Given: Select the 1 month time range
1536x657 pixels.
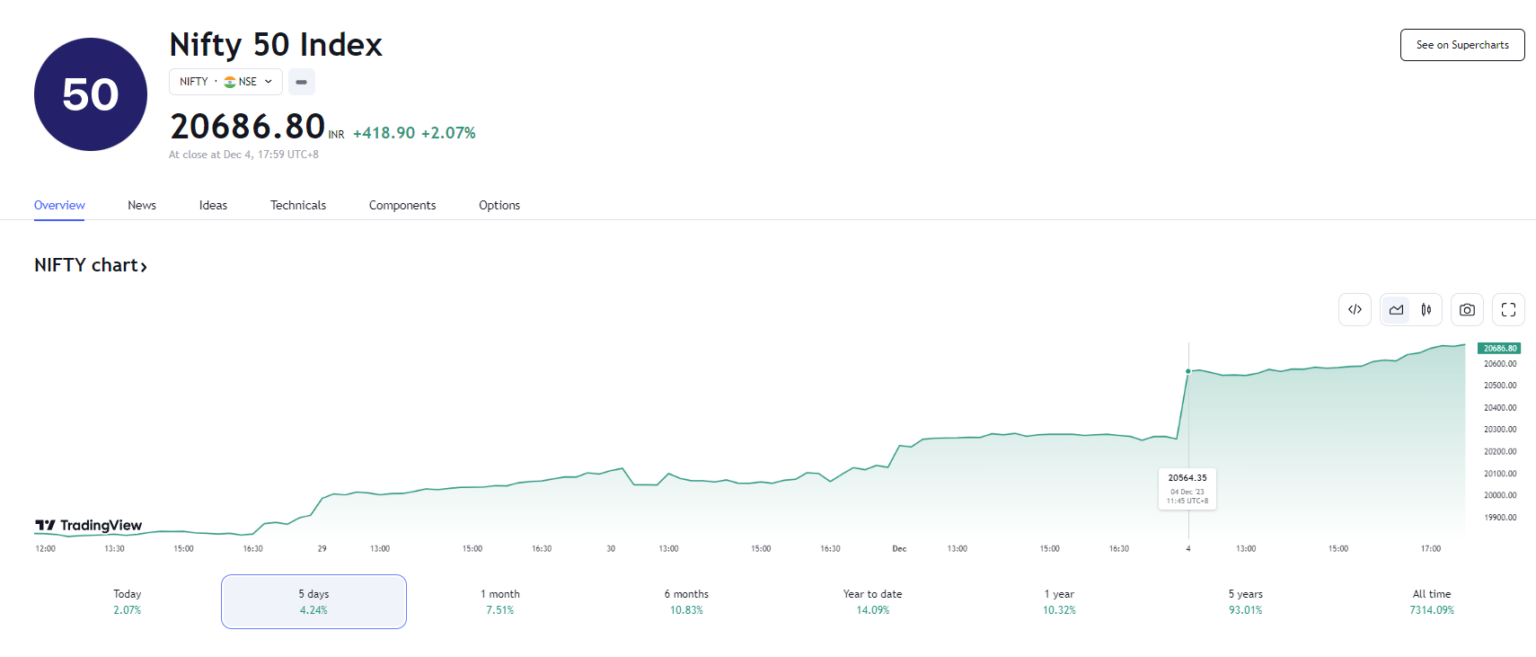Looking at the screenshot, I should coord(499,601).
